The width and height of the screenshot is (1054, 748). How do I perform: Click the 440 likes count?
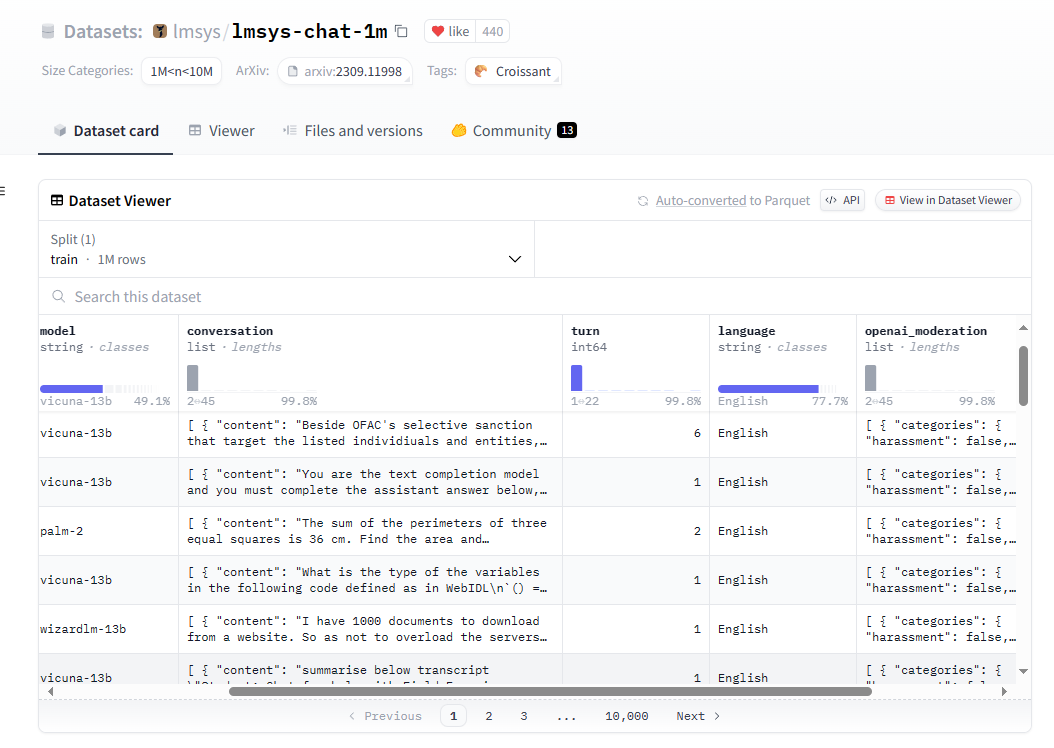(493, 32)
